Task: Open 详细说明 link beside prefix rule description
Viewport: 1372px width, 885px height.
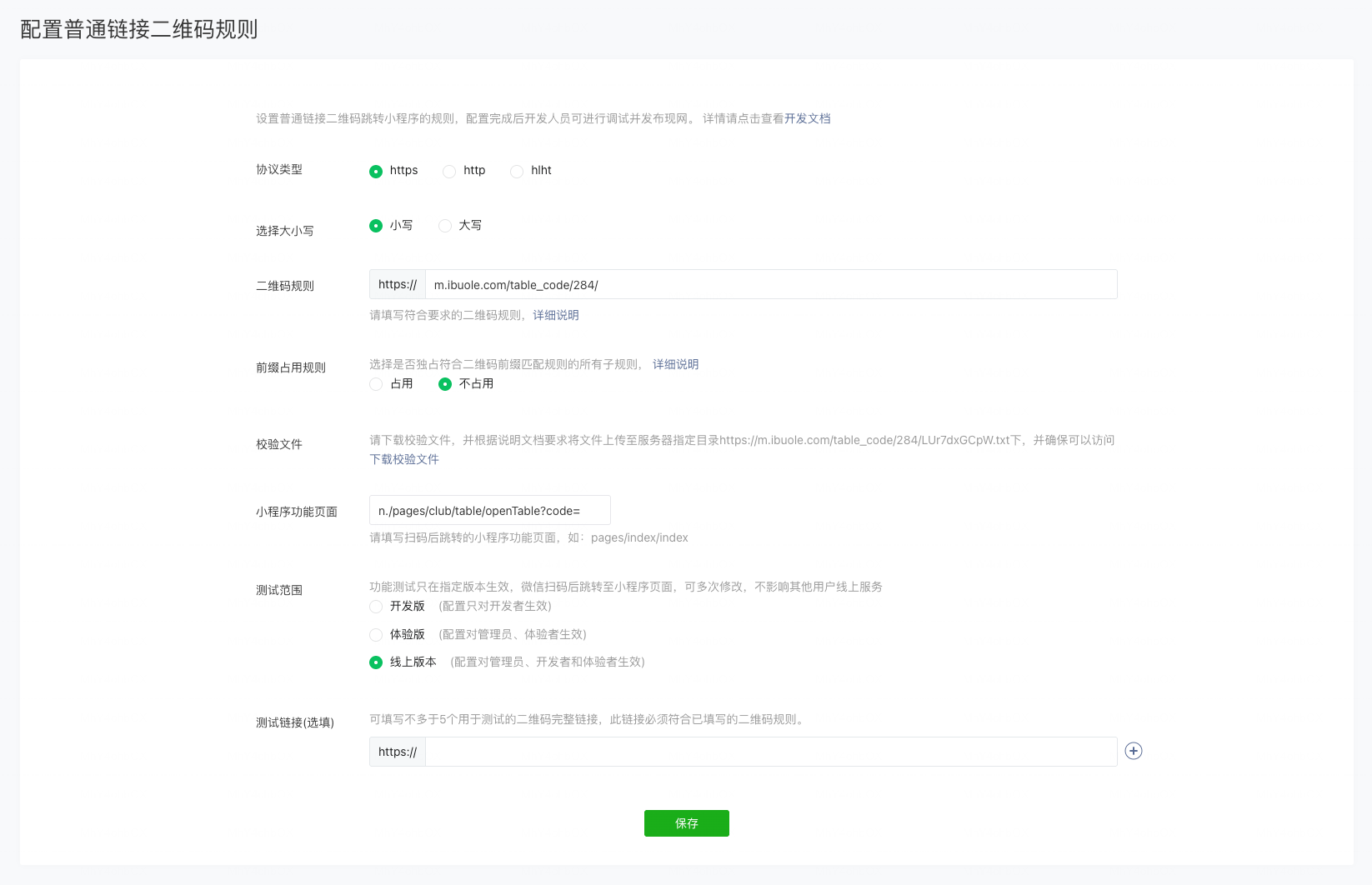Action: point(675,364)
